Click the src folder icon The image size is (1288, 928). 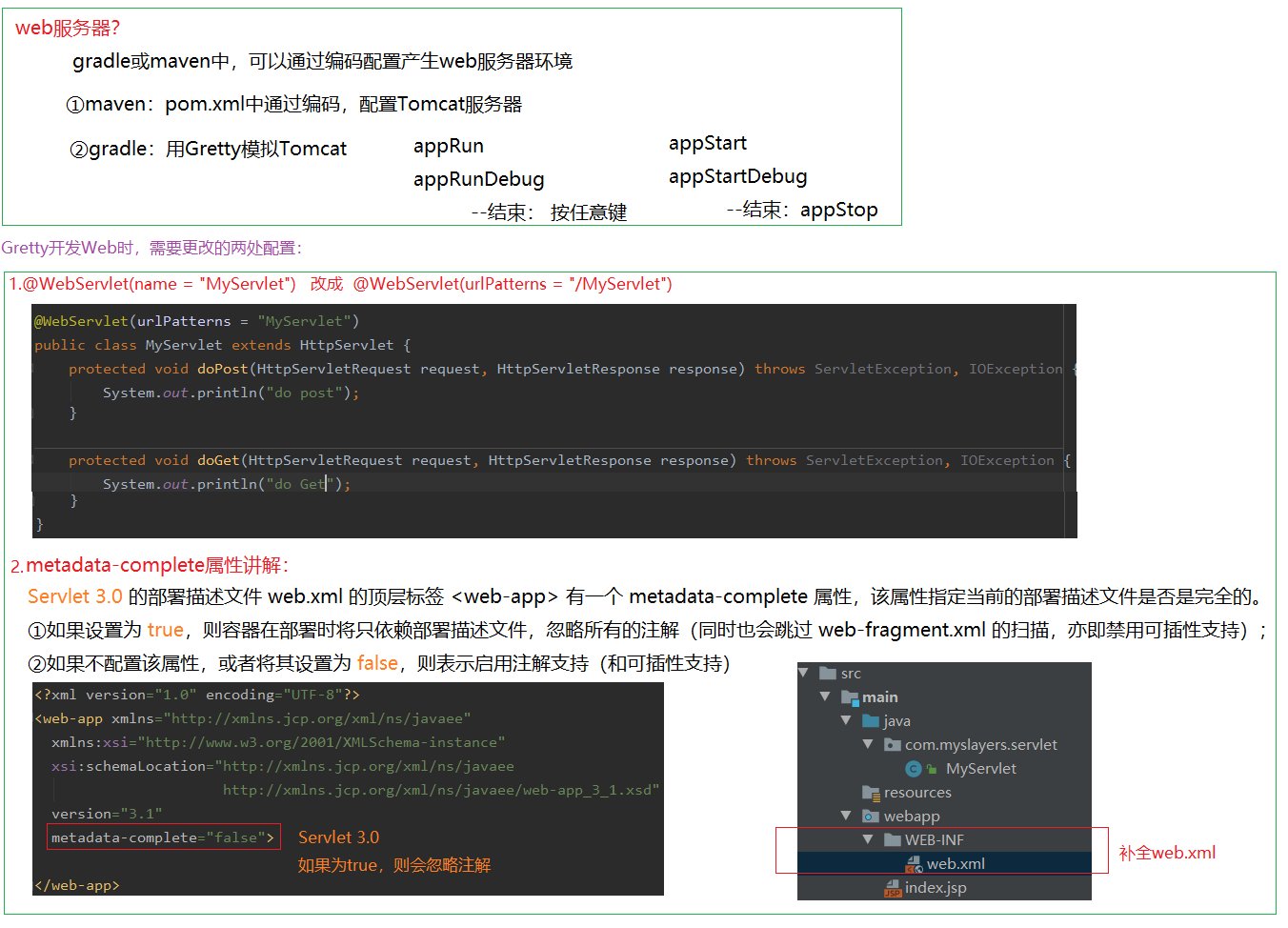pyautogui.click(x=828, y=674)
